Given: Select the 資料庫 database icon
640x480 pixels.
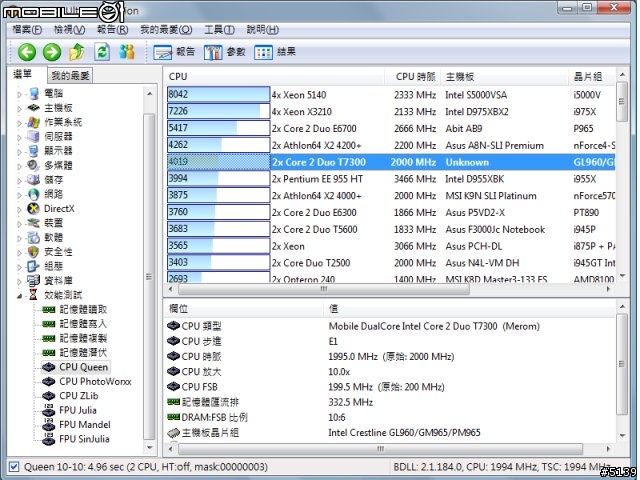Looking at the screenshot, I should pyautogui.click(x=33, y=281).
